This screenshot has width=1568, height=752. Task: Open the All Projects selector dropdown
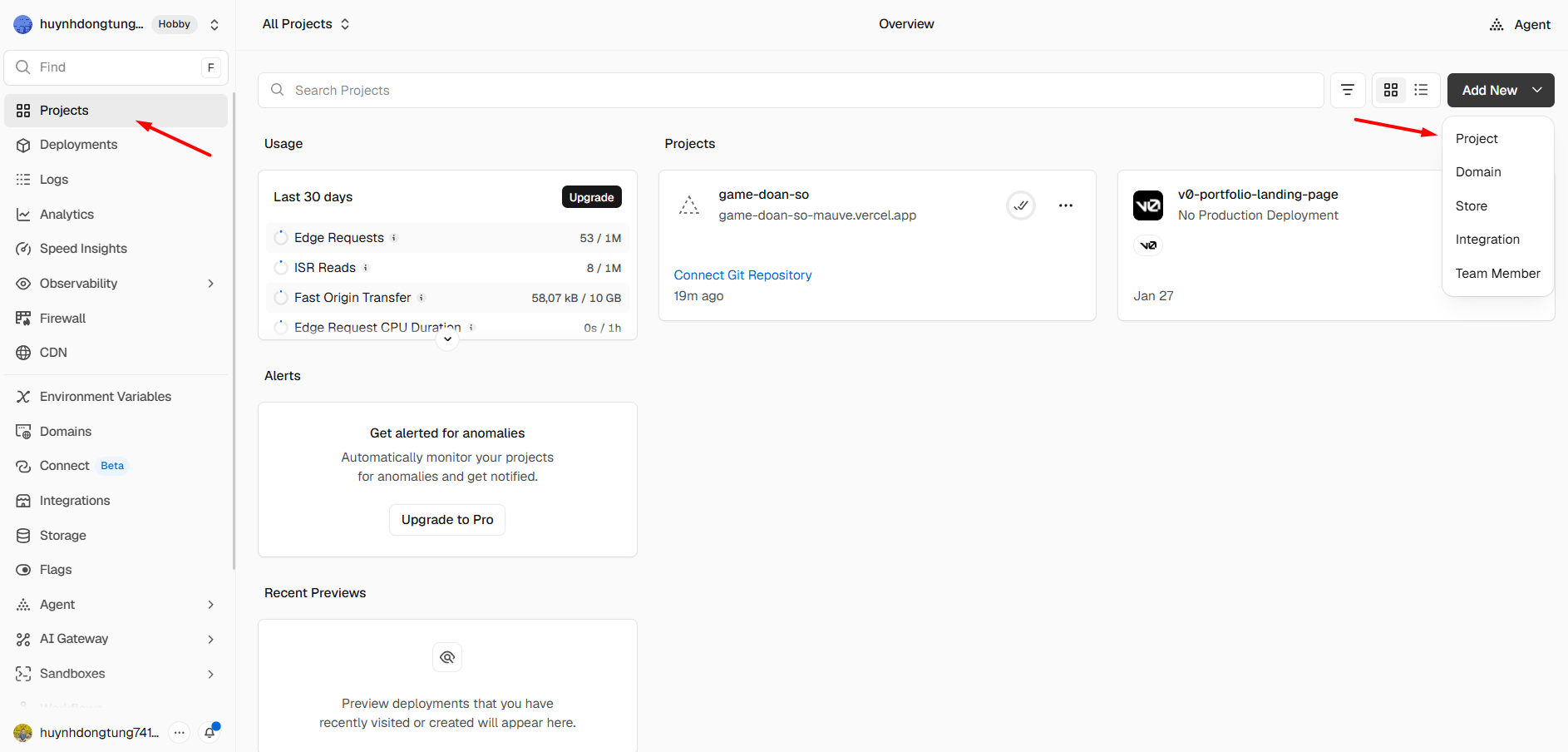click(x=306, y=24)
